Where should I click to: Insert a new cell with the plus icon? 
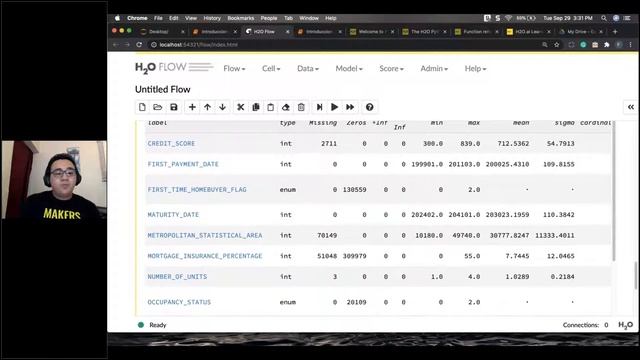click(192, 107)
